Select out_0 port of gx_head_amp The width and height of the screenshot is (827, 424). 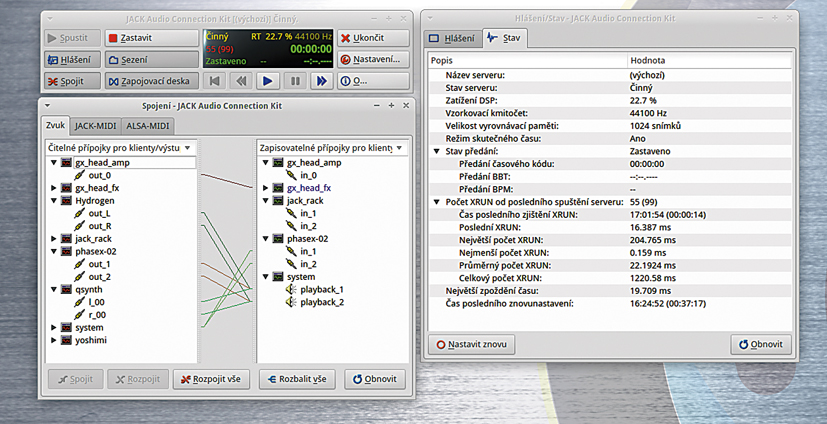tap(100, 175)
